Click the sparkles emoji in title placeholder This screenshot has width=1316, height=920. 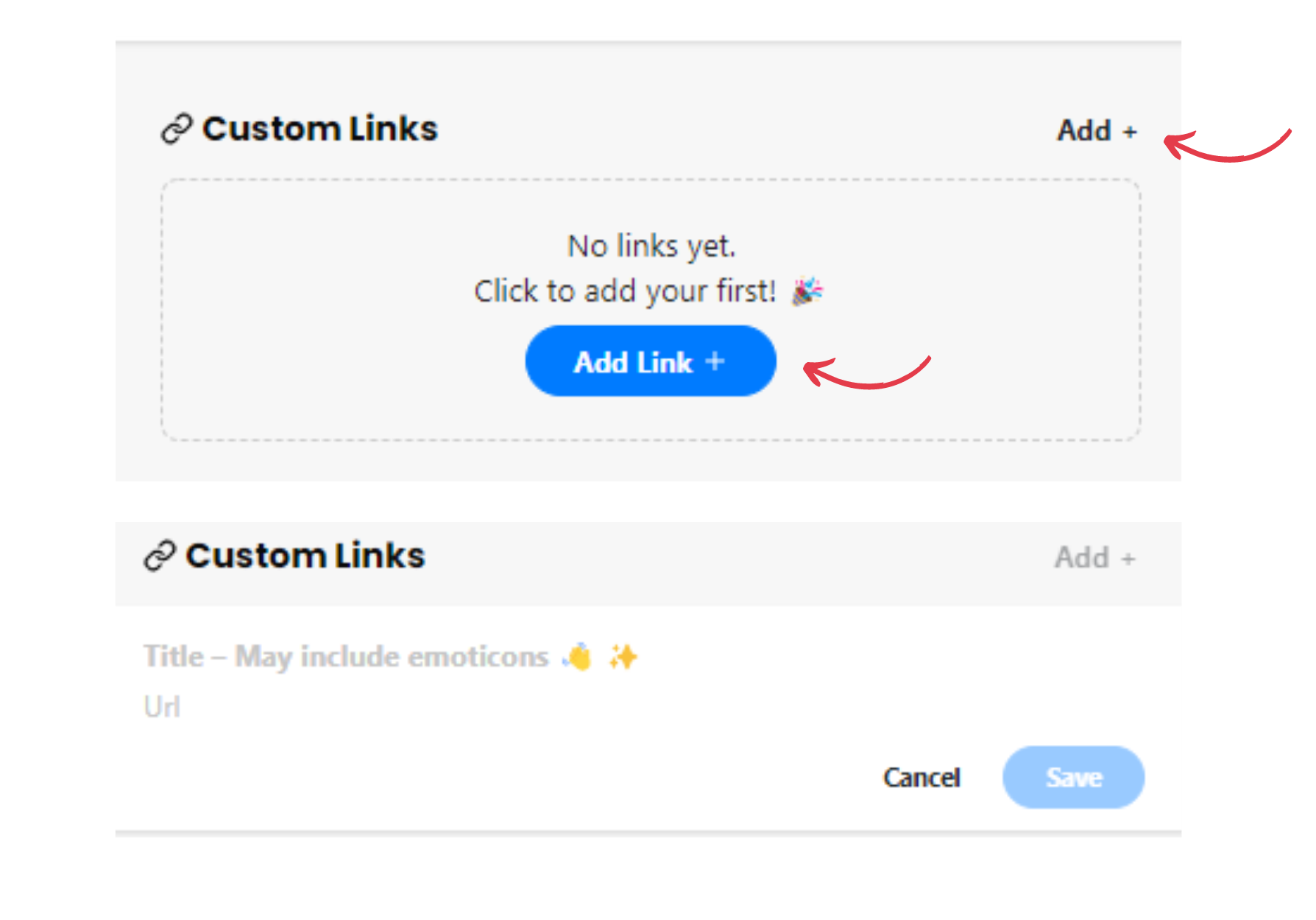click(623, 656)
